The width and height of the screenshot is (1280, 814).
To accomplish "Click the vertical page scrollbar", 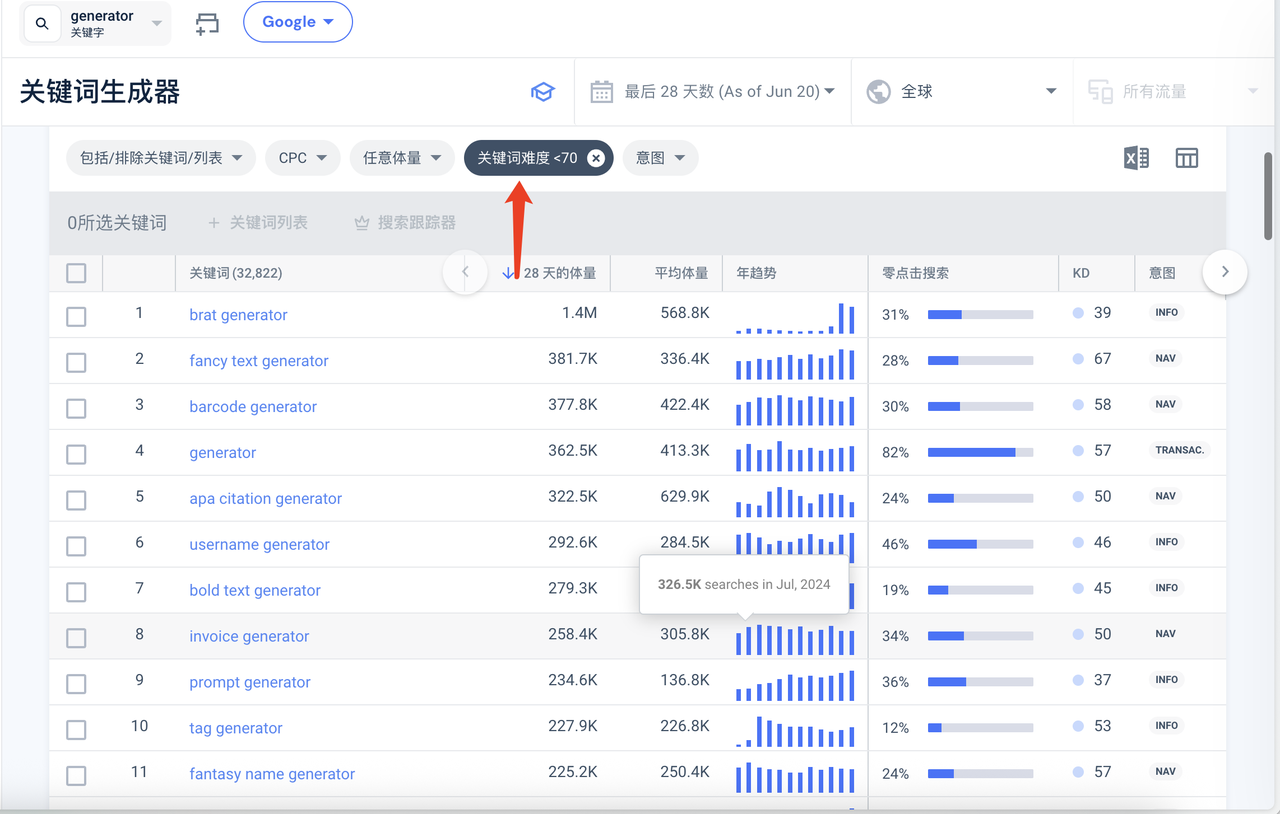I will [x=1269, y=195].
